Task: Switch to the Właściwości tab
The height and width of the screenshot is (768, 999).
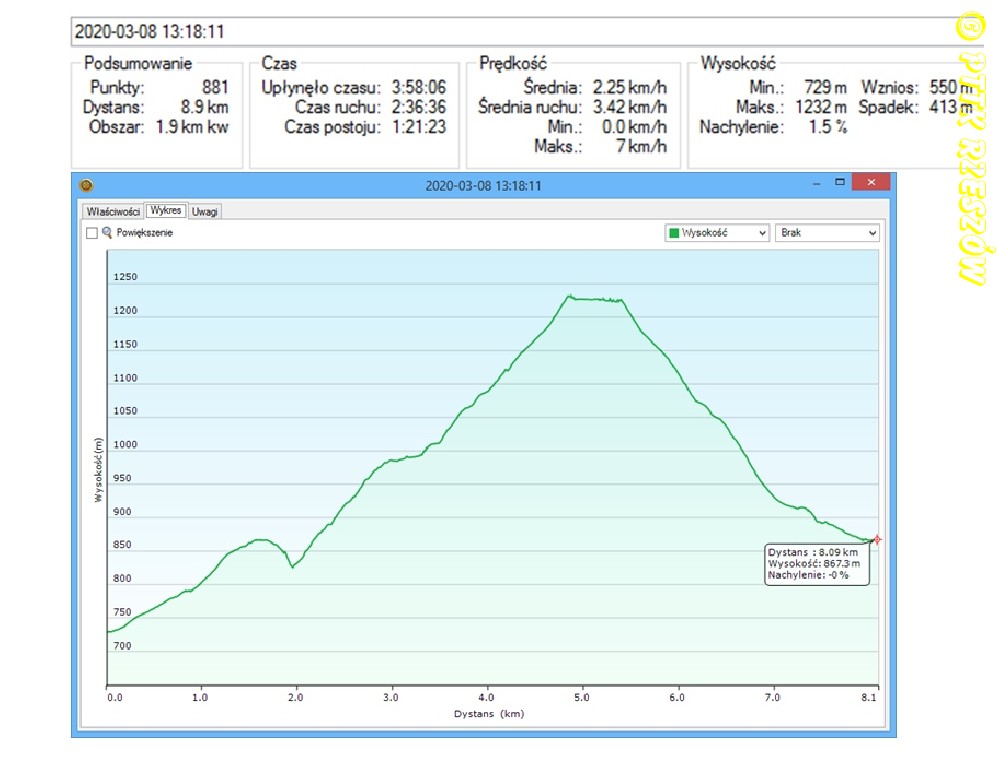Action: tap(112, 211)
